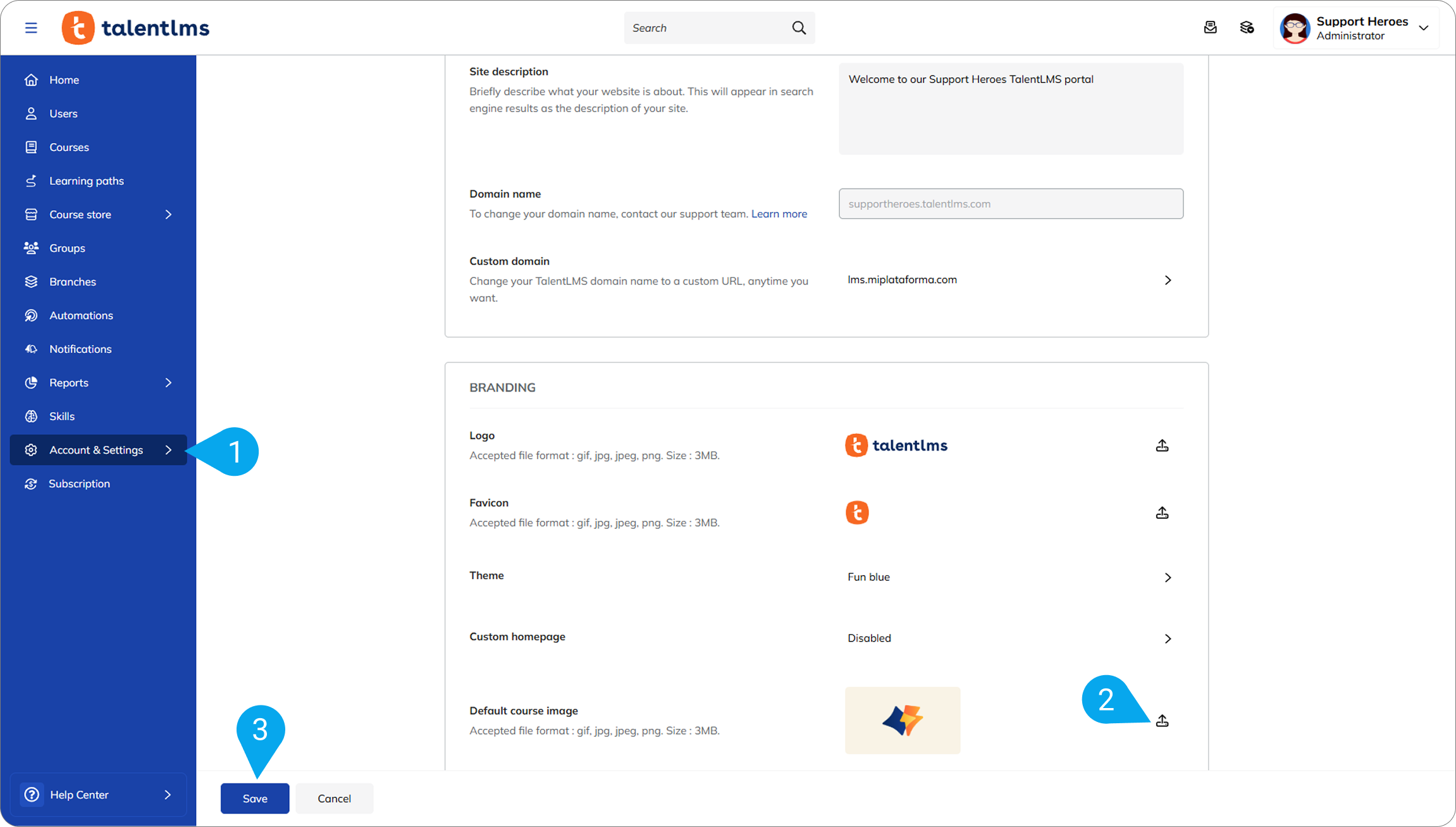Go to Automations in sidebar
Viewport: 1456px width, 827px height.
pyautogui.click(x=81, y=315)
